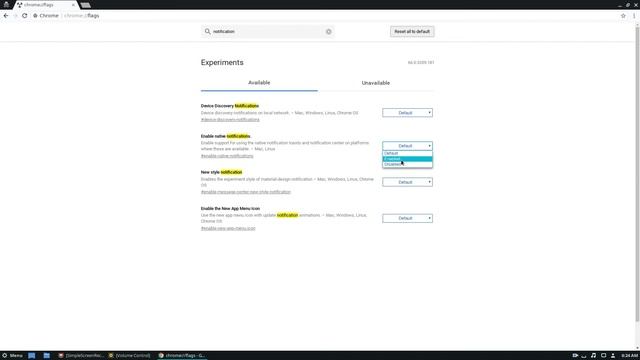Click Enable native notifications title
Image resolution: width=640 pixels, height=360 pixels.
click(226, 136)
